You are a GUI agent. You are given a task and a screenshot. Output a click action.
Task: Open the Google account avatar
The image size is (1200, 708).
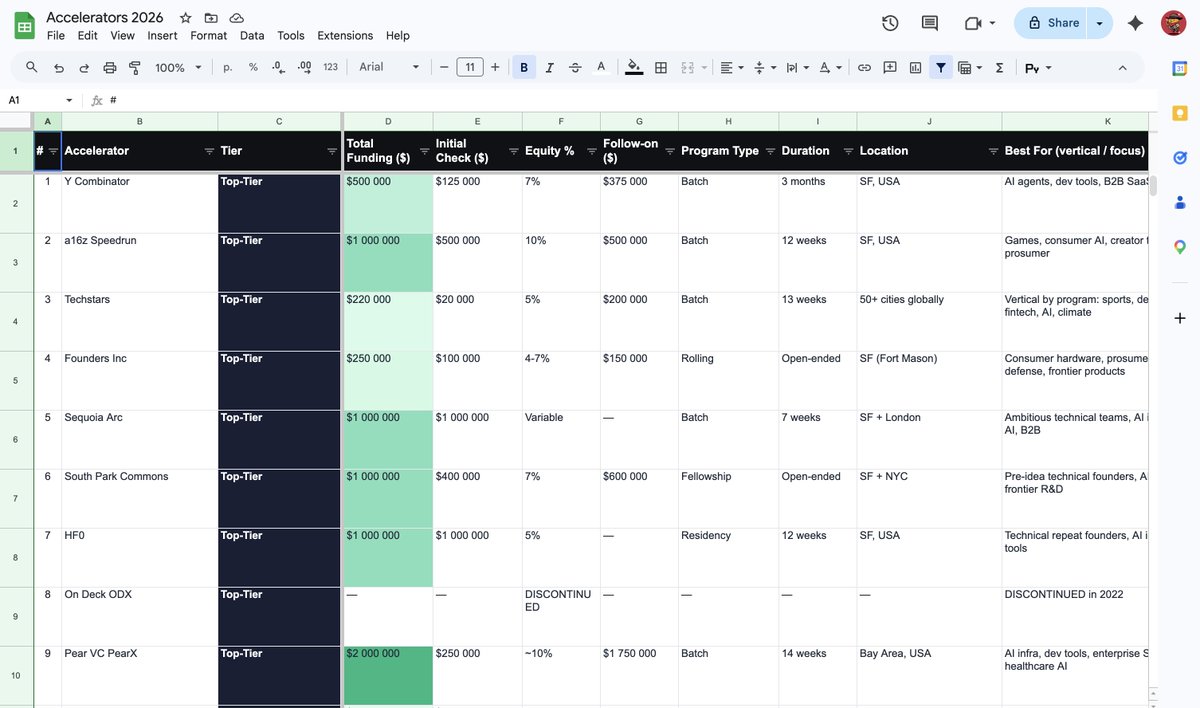pos(1174,23)
